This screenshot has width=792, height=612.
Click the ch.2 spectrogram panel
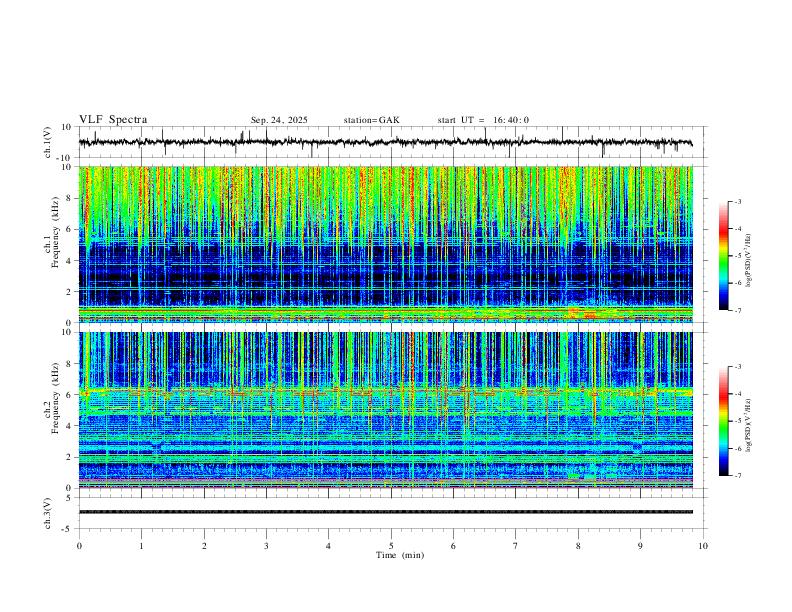[x=385, y=410]
